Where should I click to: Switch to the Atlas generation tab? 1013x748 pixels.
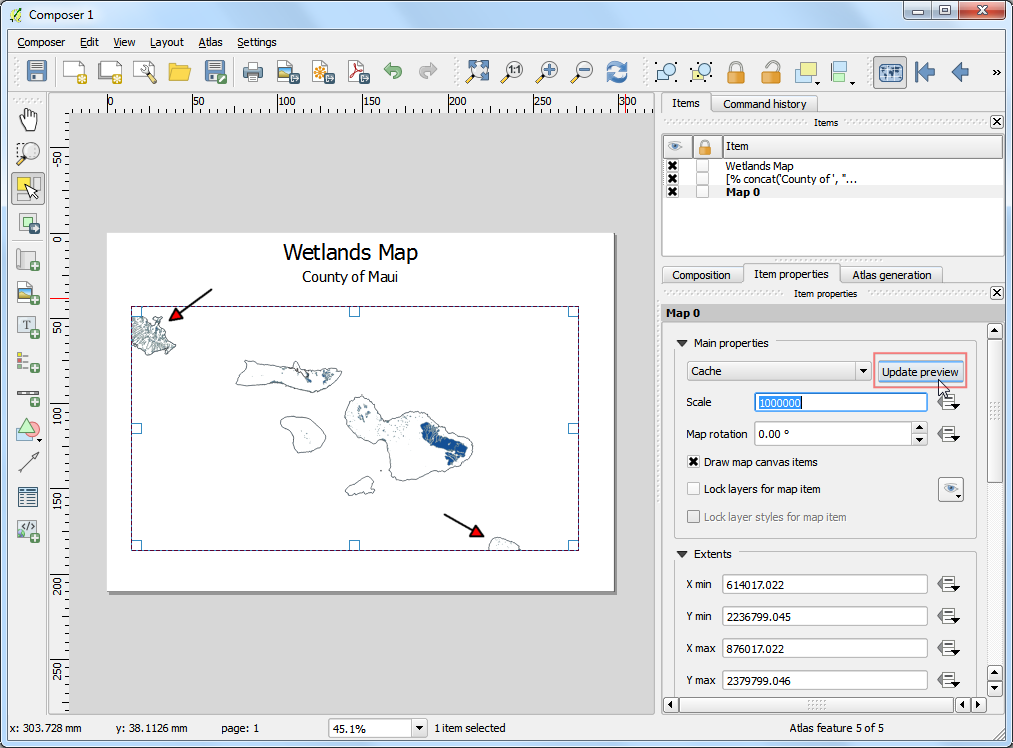point(892,275)
